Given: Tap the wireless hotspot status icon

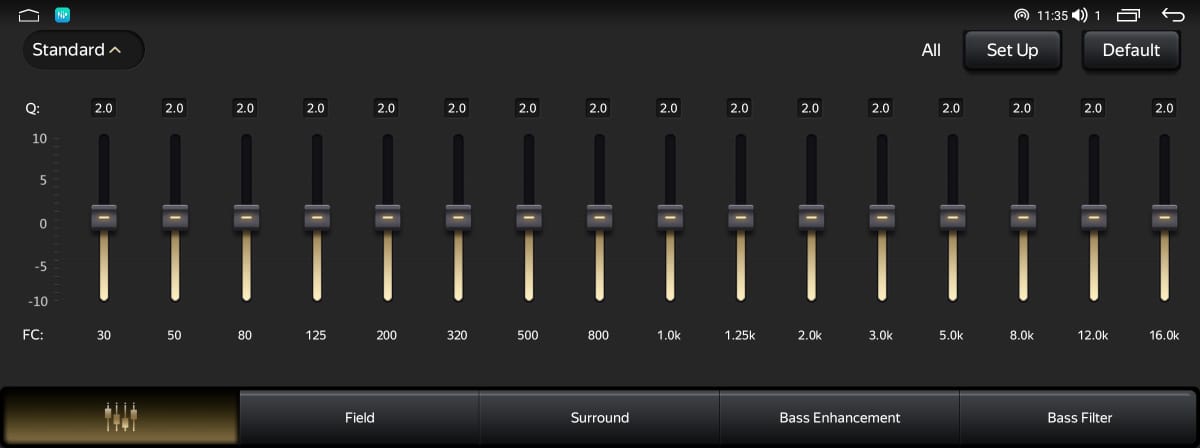Looking at the screenshot, I should 1021,15.
